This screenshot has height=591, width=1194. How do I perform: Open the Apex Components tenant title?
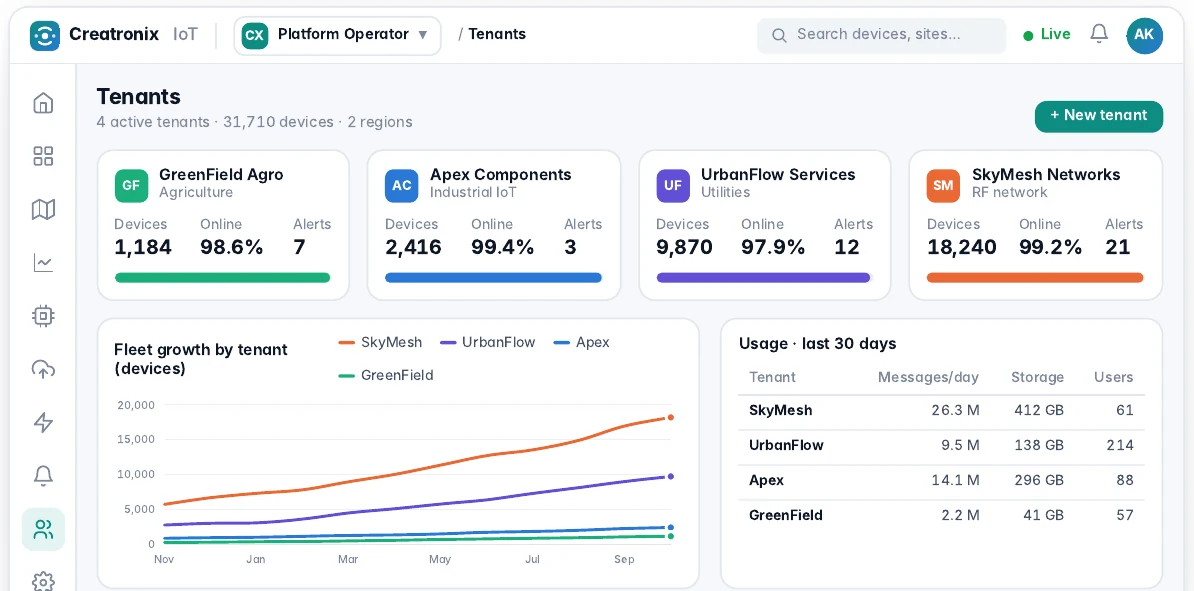point(500,174)
